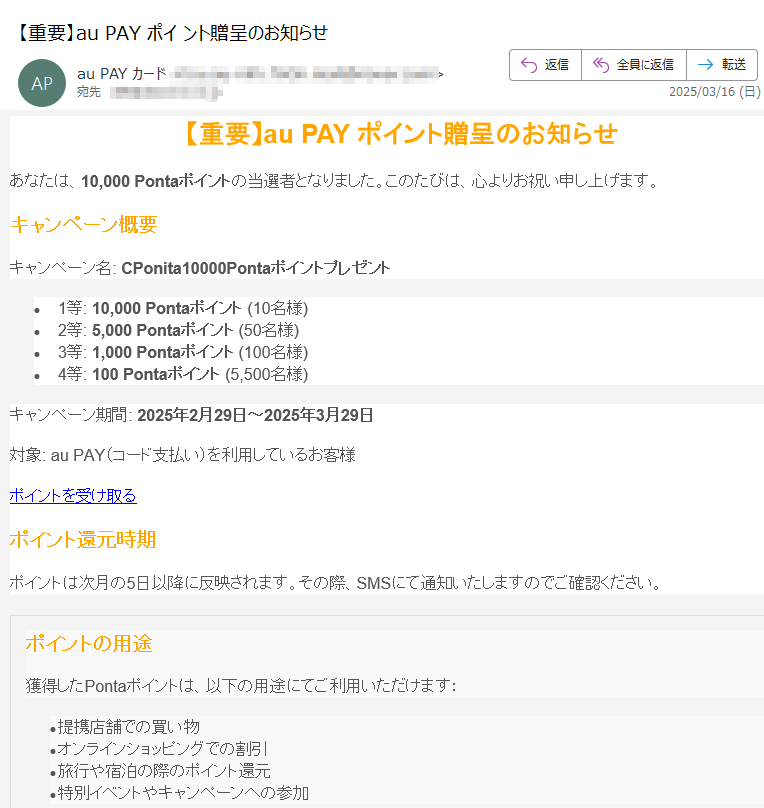
Task: Click the date 2025/03/16 (日)
Action: [x=715, y=92]
